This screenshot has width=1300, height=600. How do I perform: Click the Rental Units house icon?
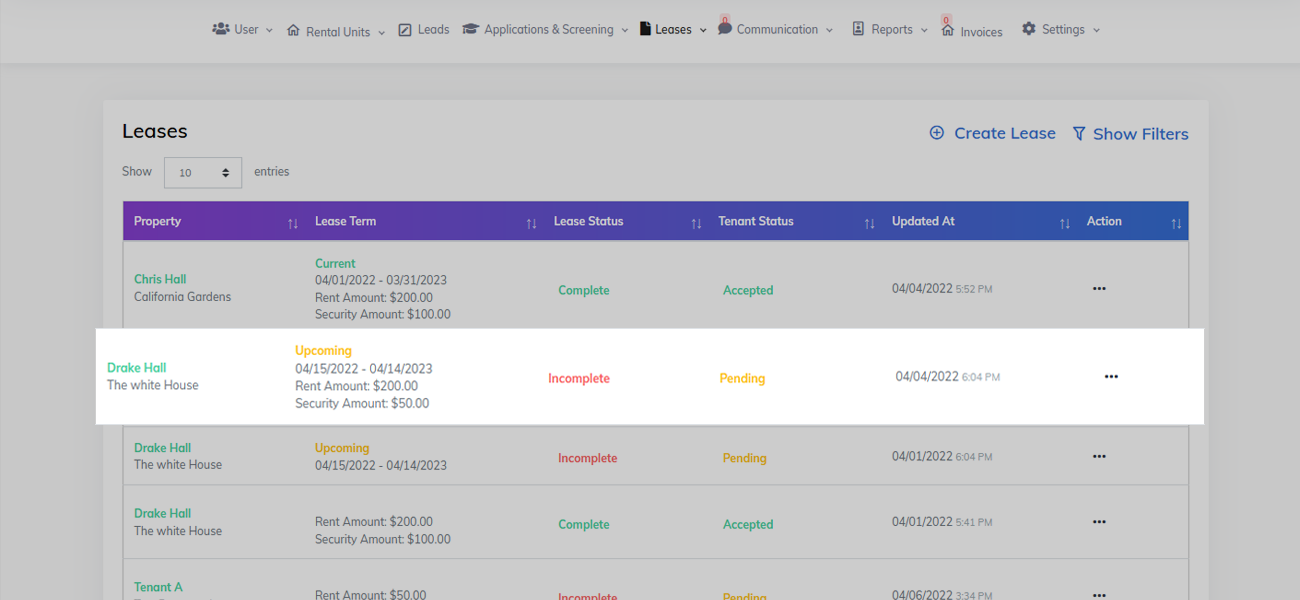[295, 30]
